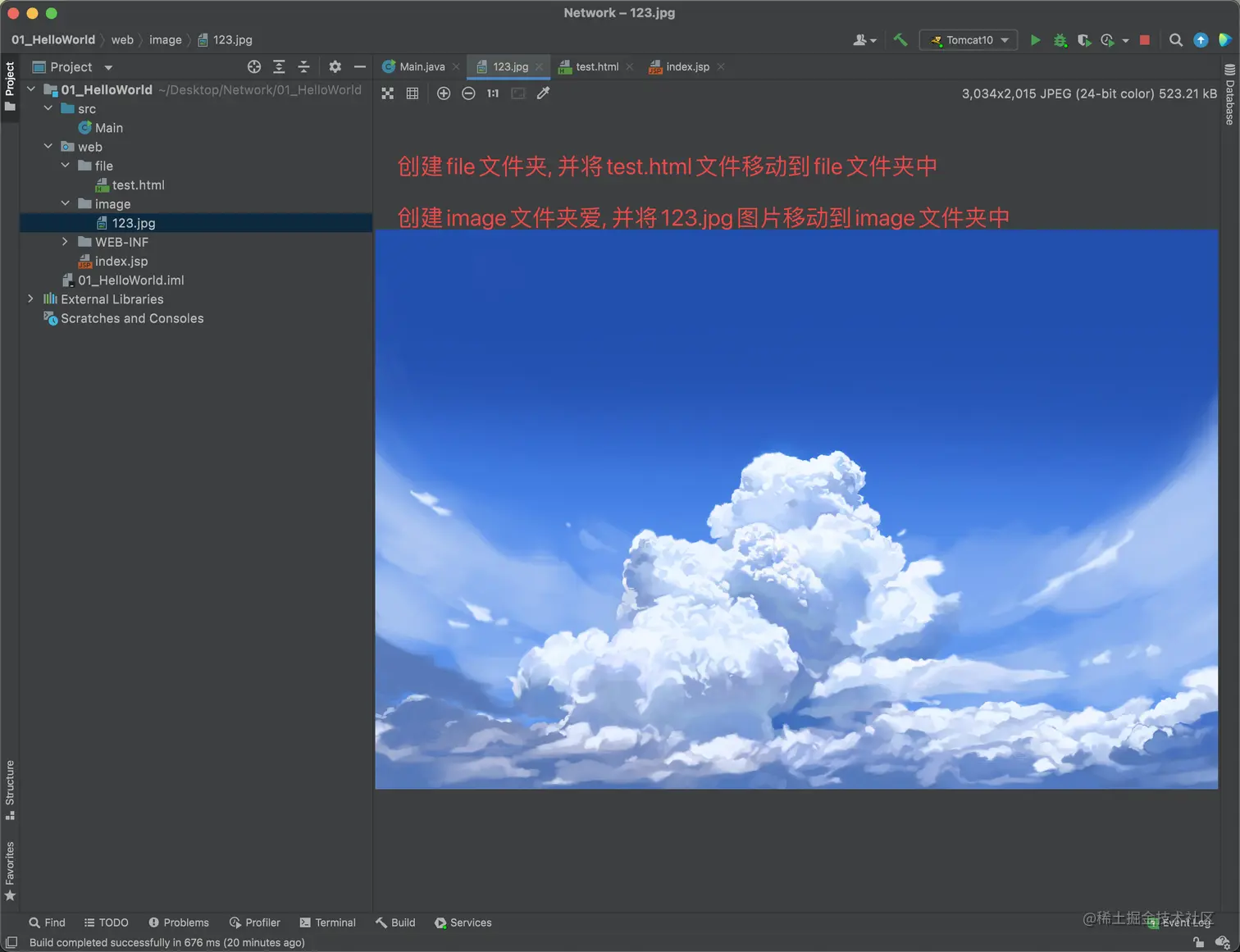This screenshot has height=952, width=1240.
Task: Expand External Libraries node
Action: click(31, 298)
